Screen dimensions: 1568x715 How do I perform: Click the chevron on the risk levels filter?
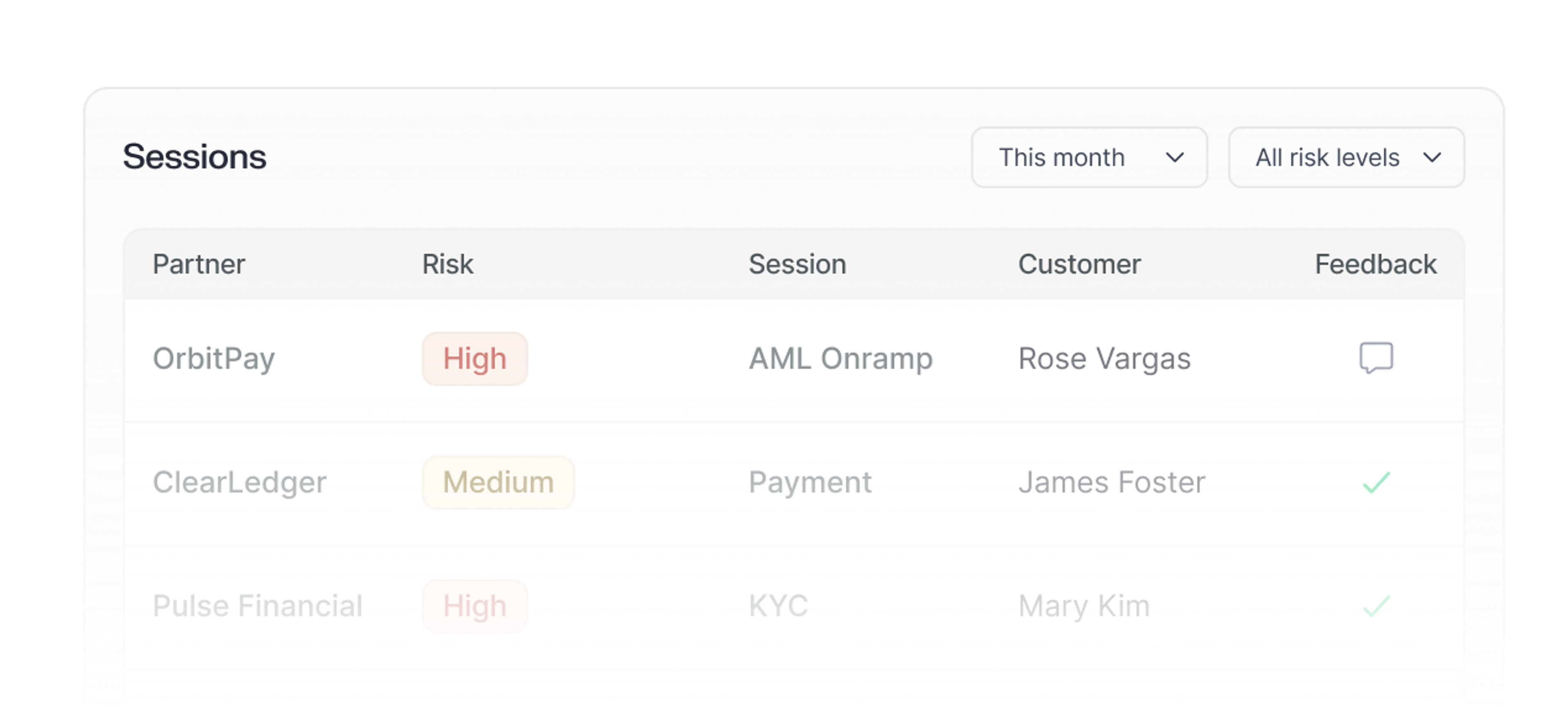tap(1434, 158)
